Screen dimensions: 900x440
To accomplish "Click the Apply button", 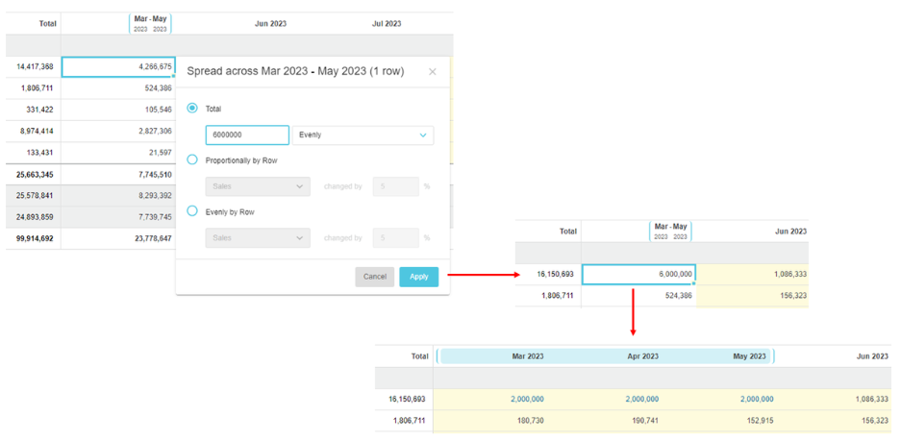I will click(418, 277).
